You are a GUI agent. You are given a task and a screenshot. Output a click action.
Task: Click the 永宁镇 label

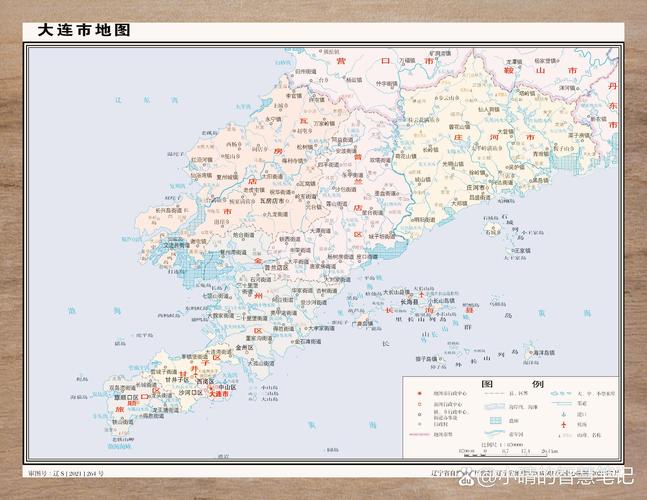pos(273,119)
